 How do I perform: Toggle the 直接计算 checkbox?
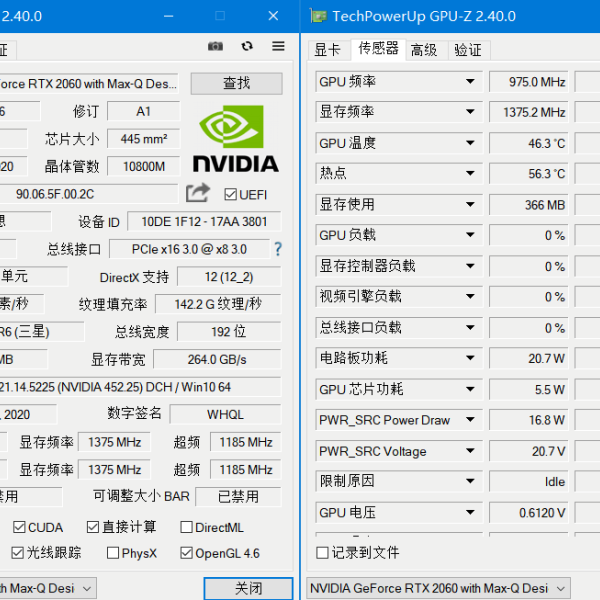point(93,527)
